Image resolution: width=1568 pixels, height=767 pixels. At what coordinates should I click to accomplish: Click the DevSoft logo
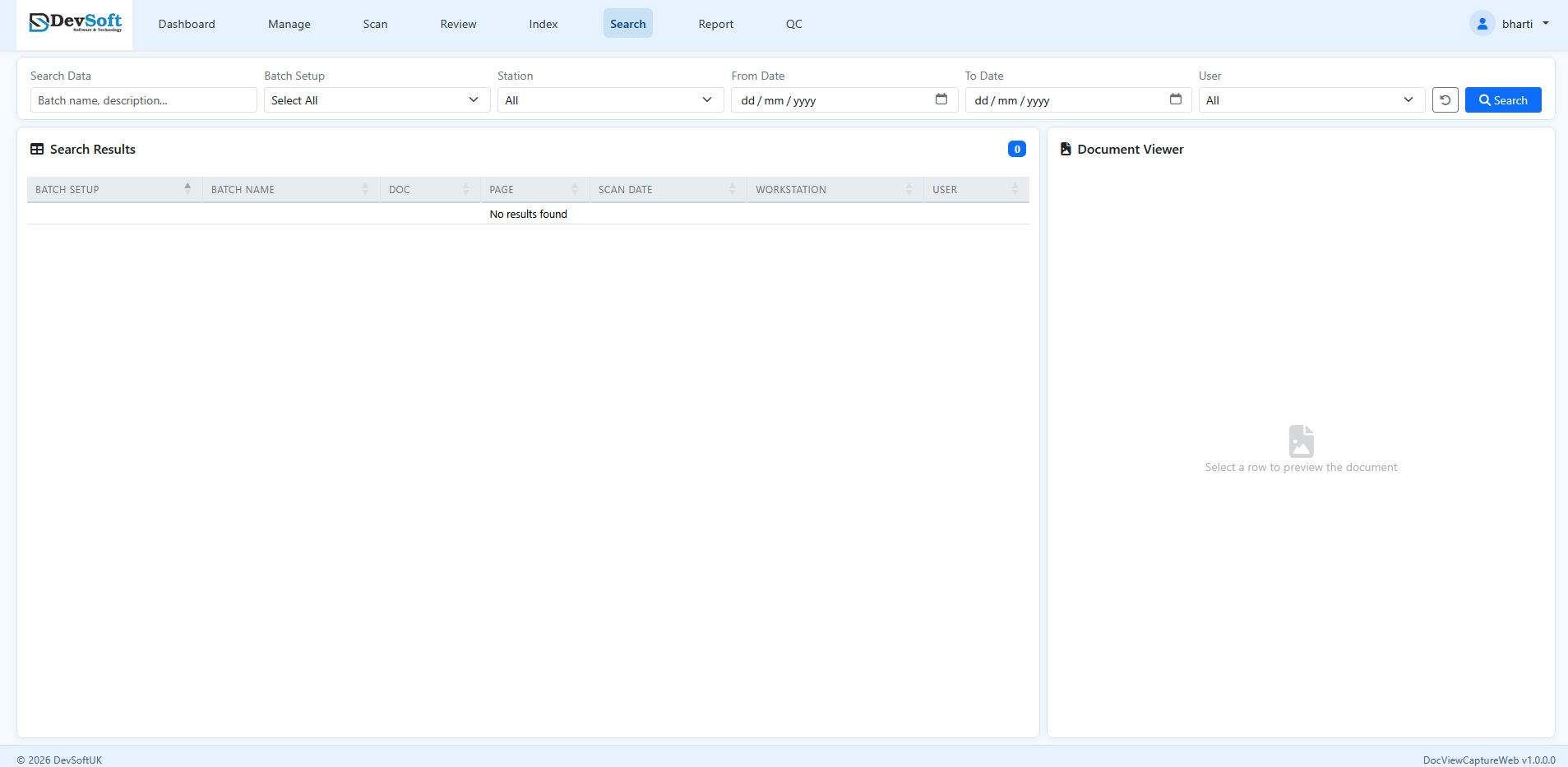click(x=75, y=23)
